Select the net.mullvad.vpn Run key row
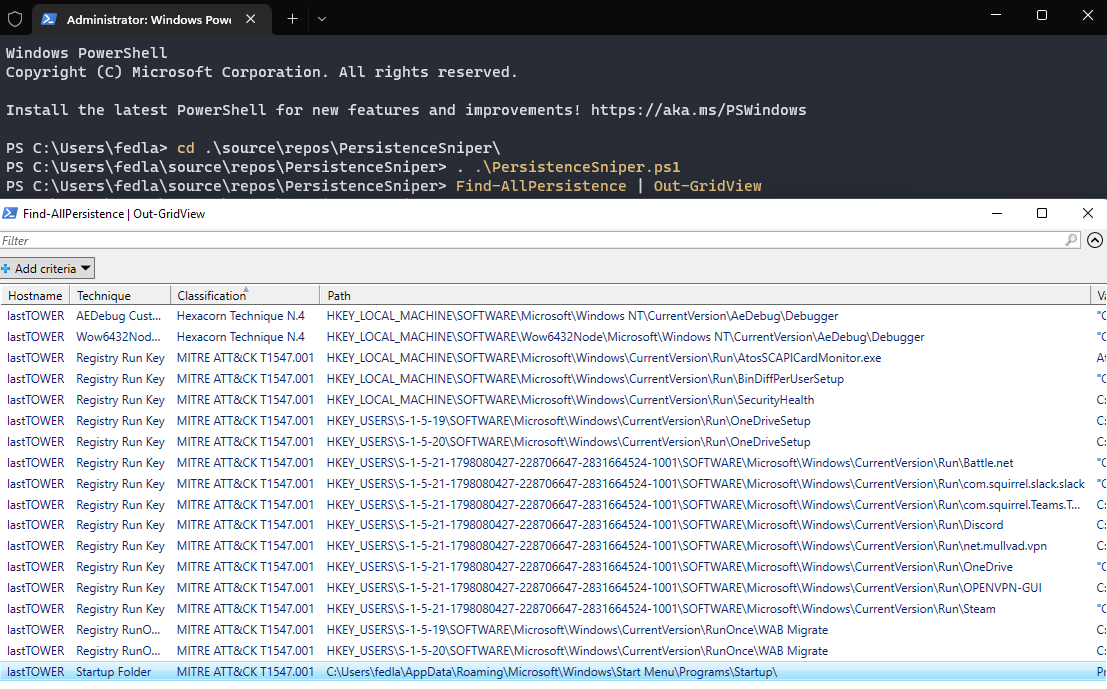 click(553, 546)
